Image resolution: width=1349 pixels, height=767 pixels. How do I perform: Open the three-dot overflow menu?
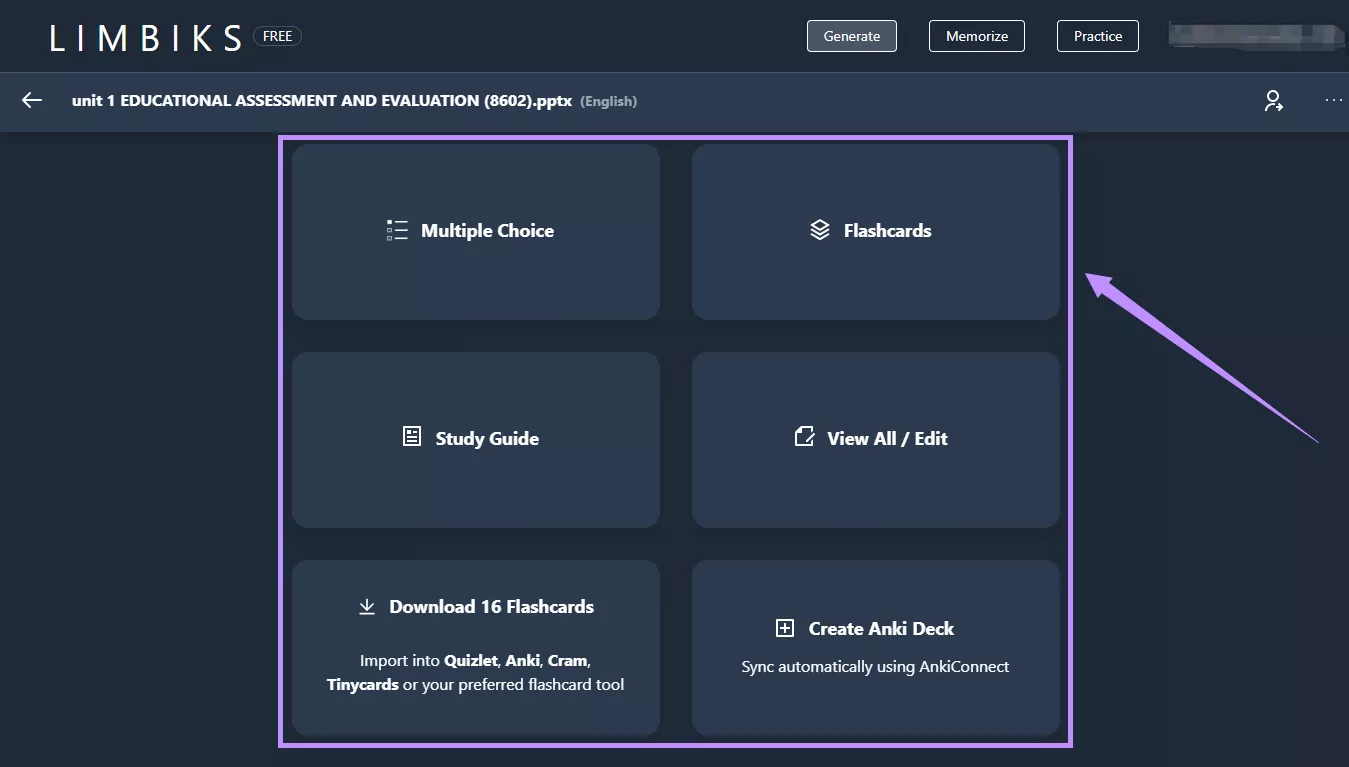tap(1333, 101)
